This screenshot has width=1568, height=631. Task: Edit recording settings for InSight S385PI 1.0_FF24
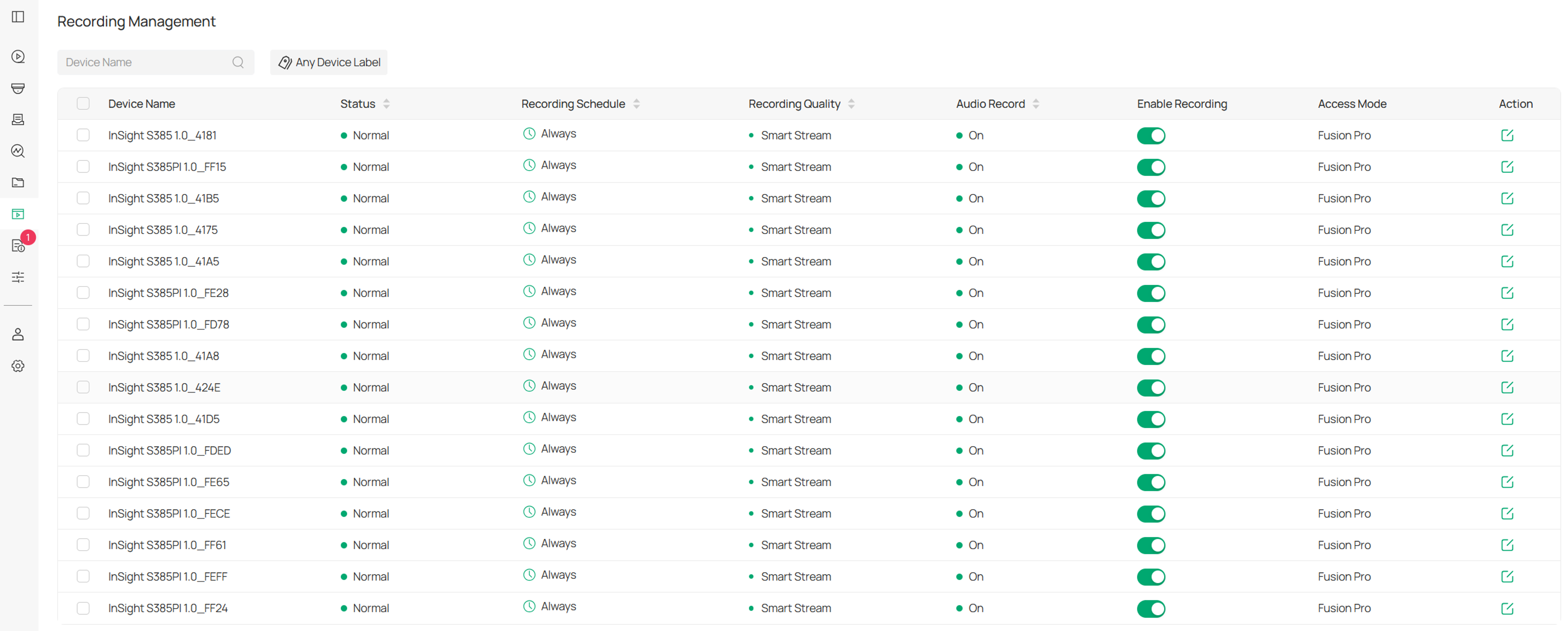pyautogui.click(x=1507, y=608)
